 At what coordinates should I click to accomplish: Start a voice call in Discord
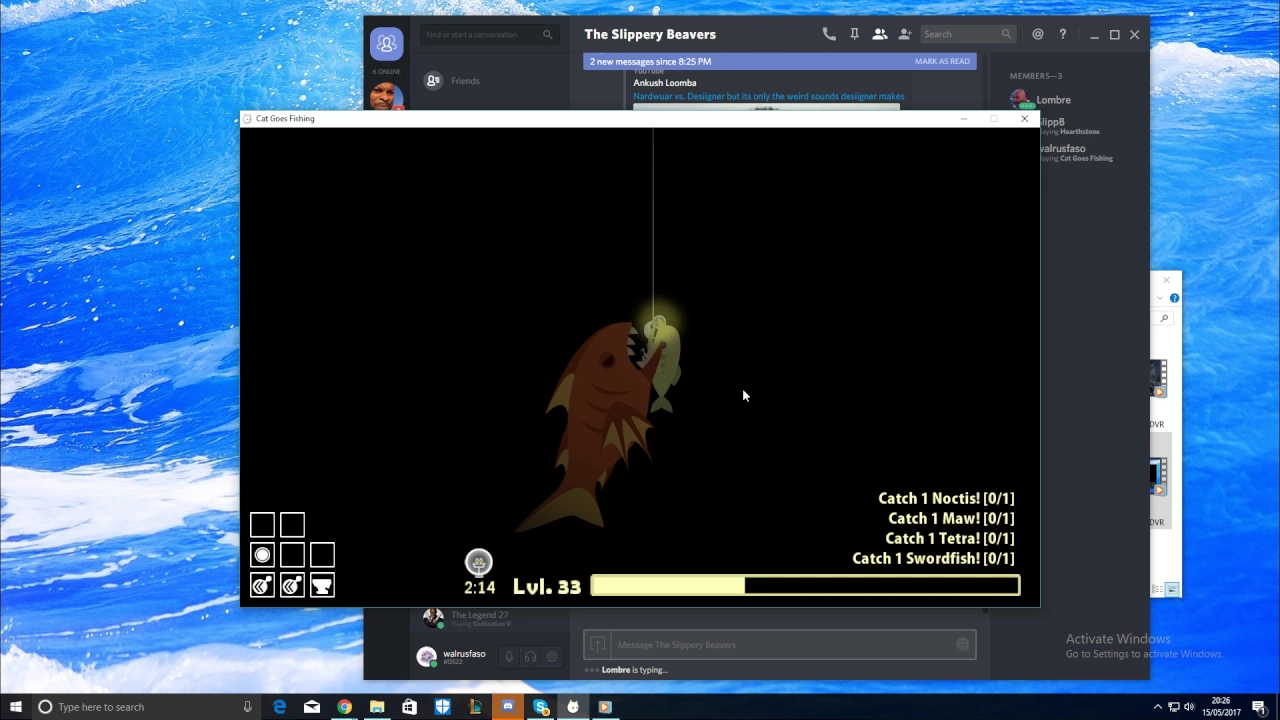(829, 34)
